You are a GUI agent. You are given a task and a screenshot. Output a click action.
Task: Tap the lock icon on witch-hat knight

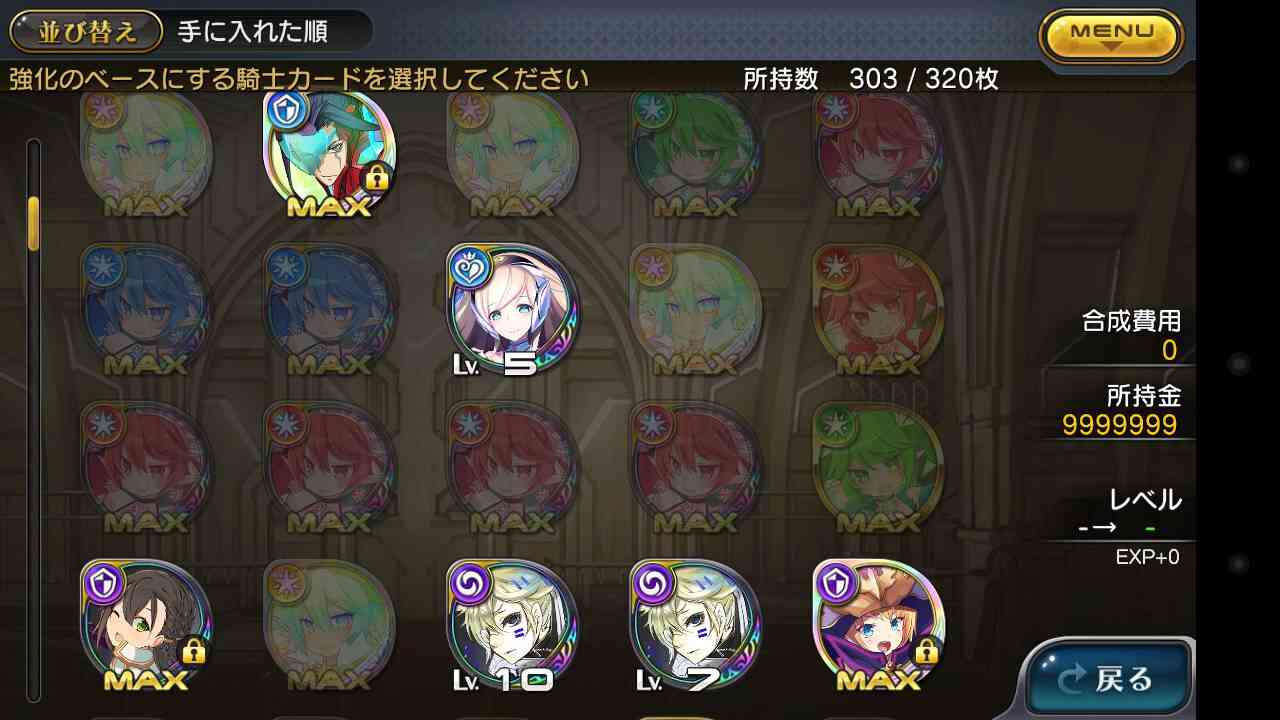click(927, 652)
